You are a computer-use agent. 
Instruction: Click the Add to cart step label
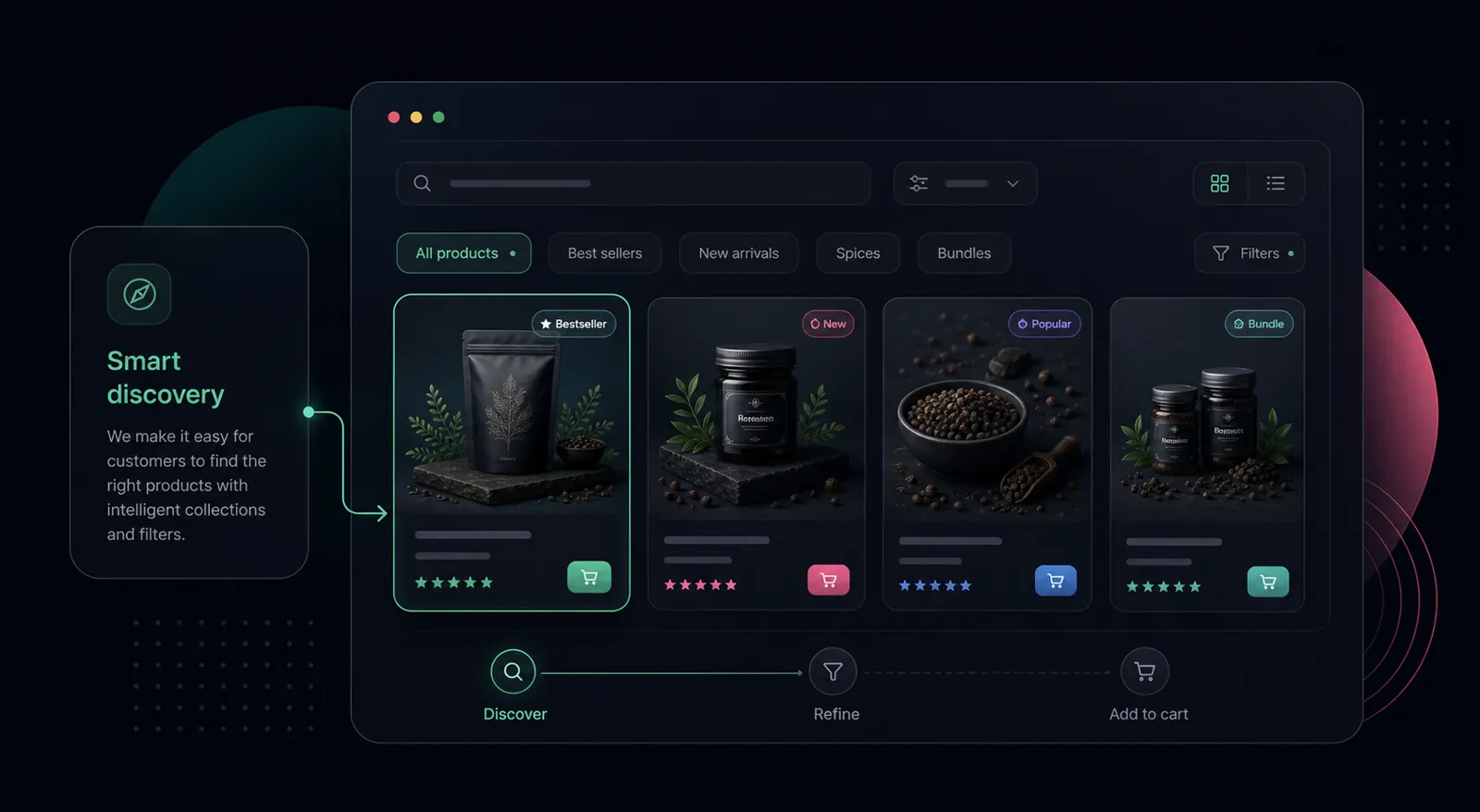click(1149, 714)
